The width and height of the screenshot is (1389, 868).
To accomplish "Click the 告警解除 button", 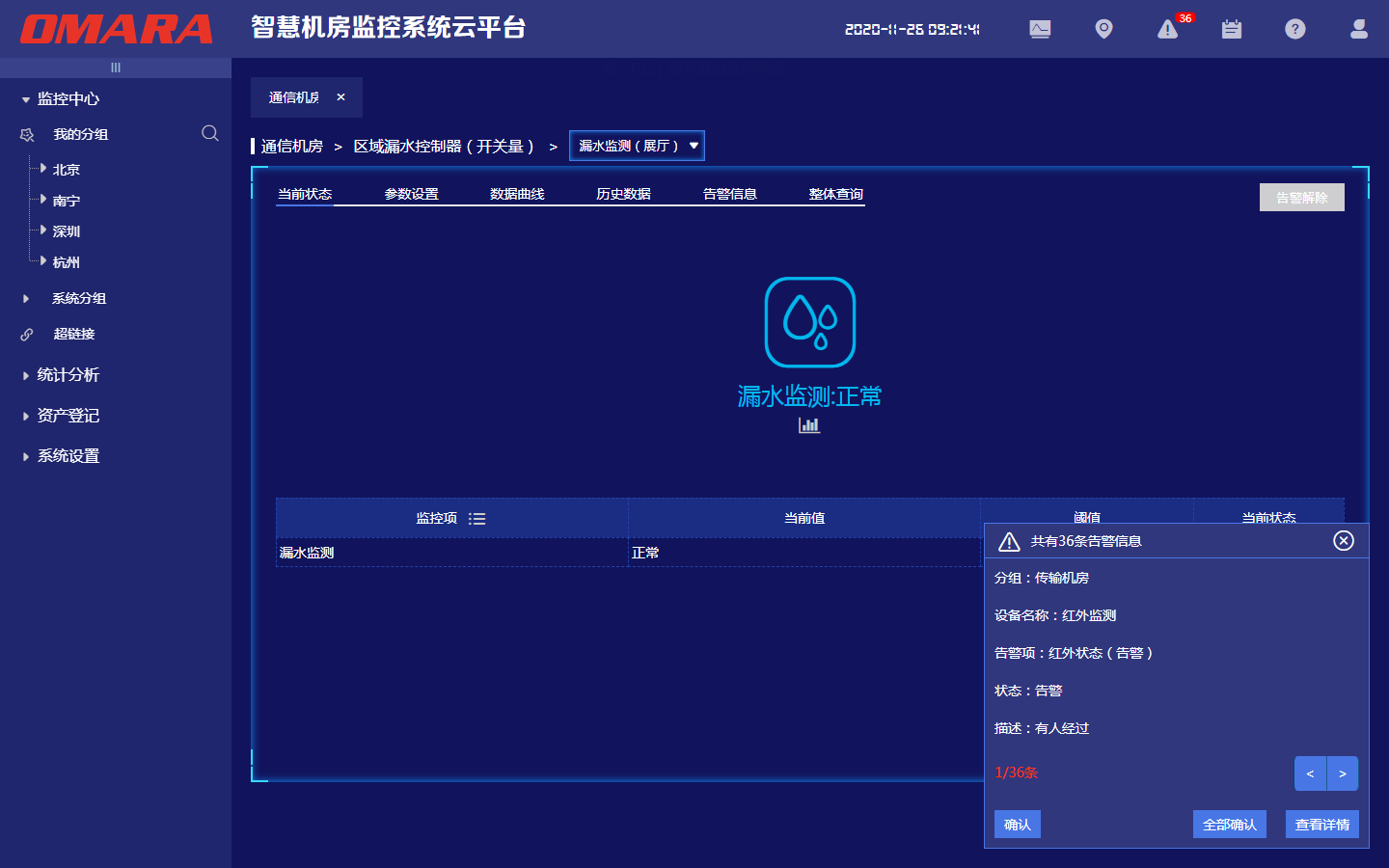I will (1301, 197).
